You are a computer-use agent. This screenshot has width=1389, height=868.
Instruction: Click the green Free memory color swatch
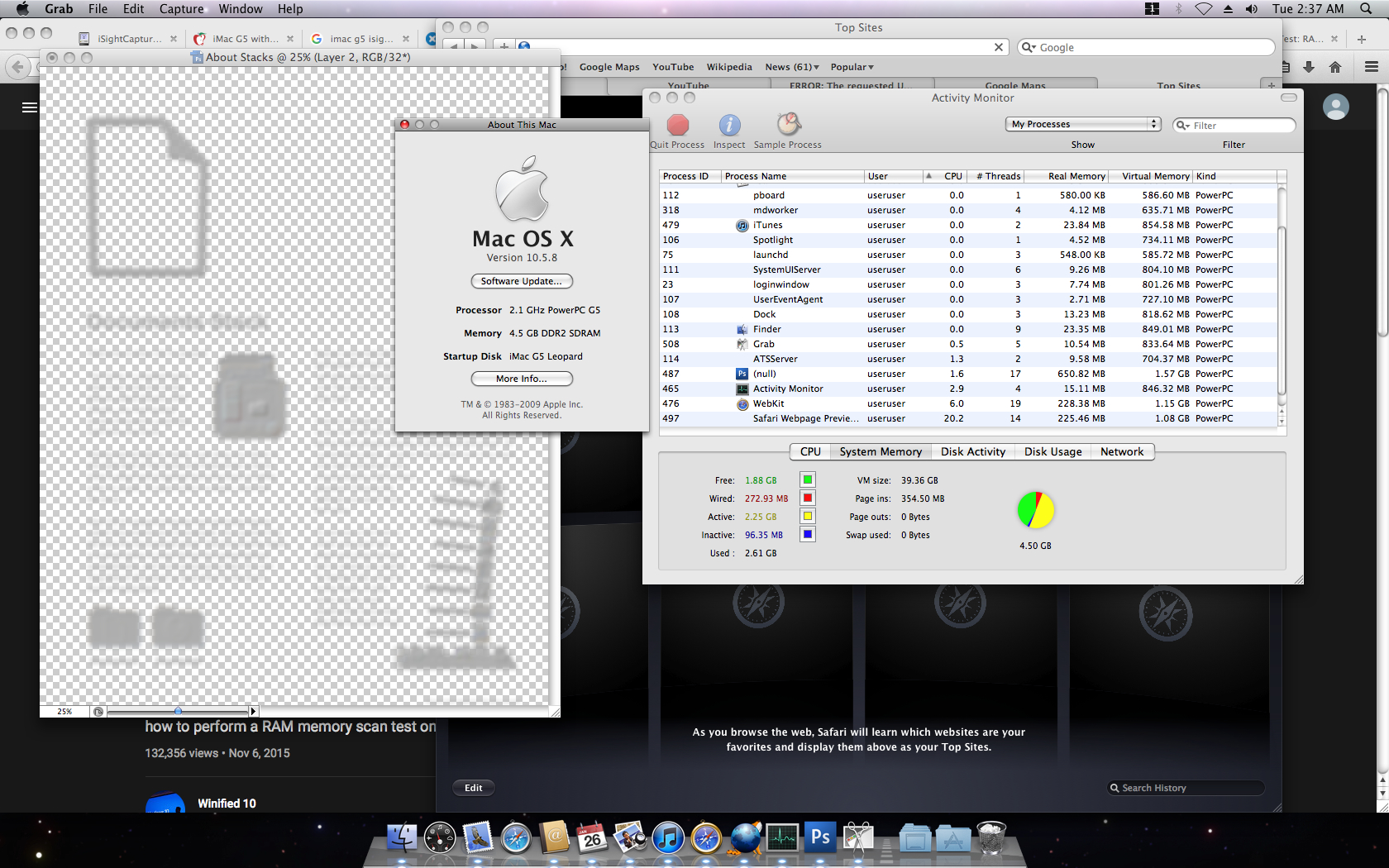[x=808, y=479]
